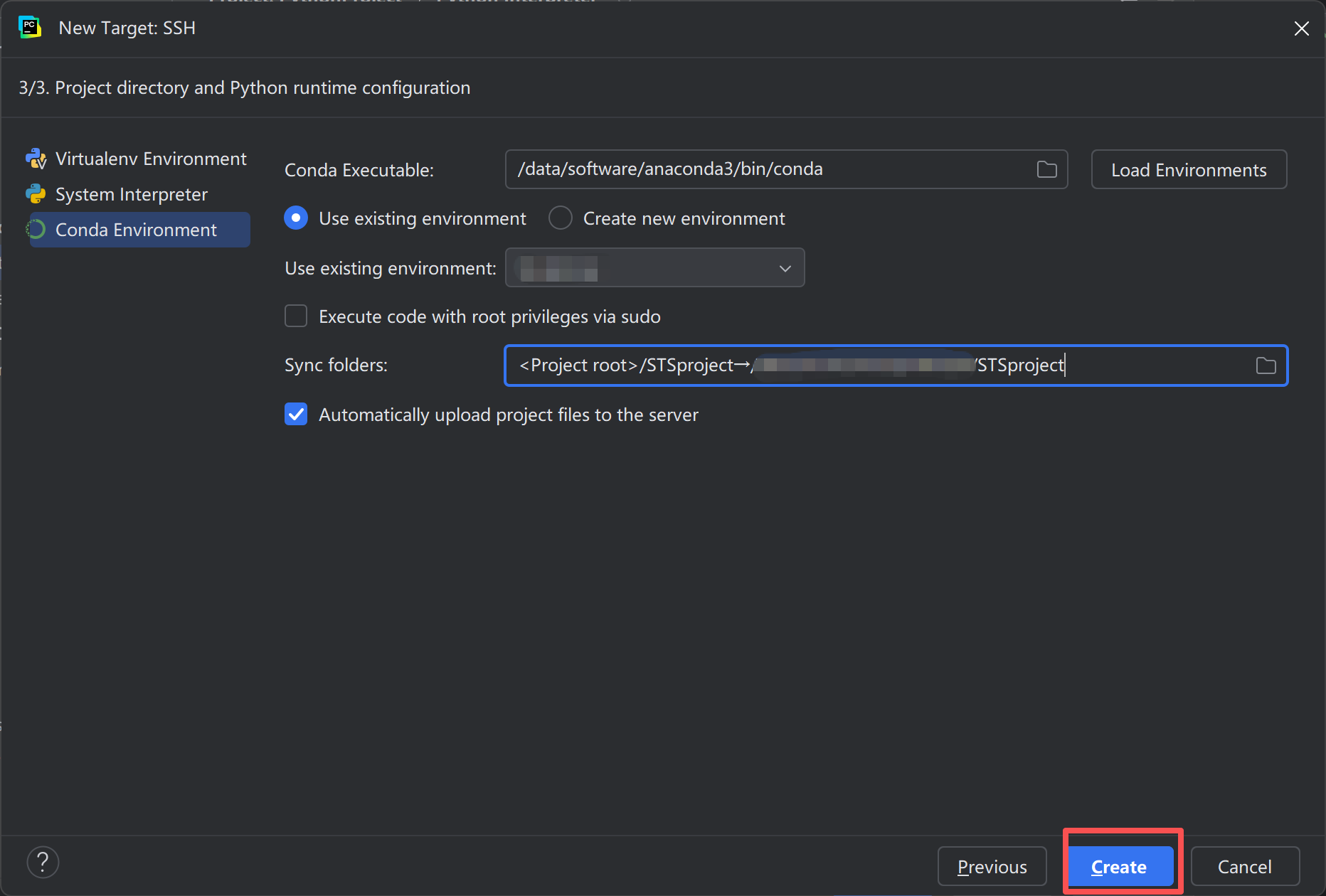Select the Create new environment radio button
This screenshot has height=896, width=1326.
[561, 218]
